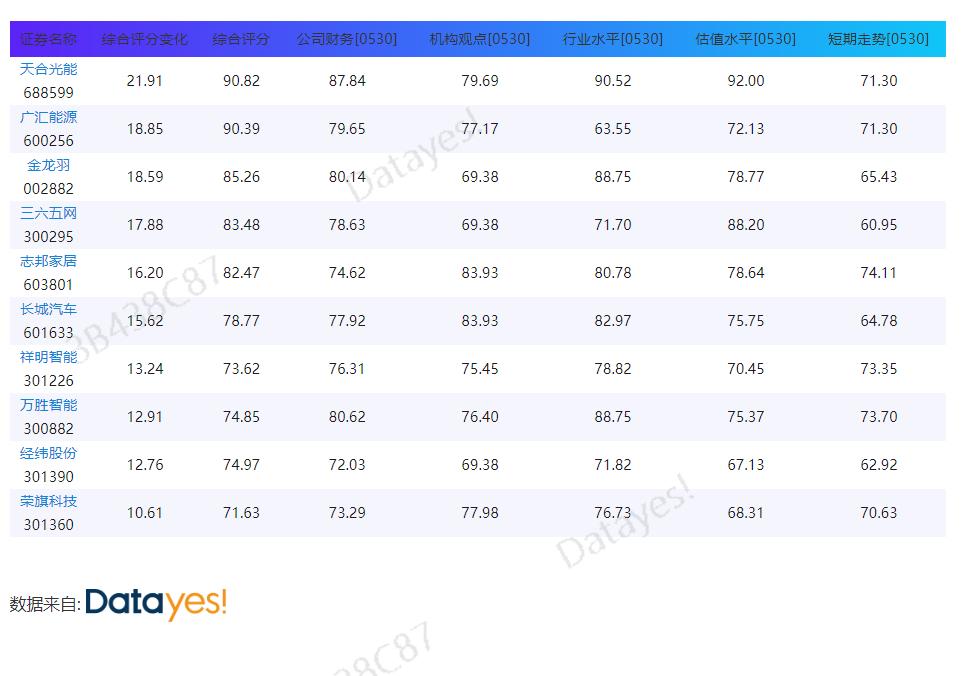961x676 pixels.
Task: Click the 综合评分变化 column header
Action: (145, 39)
